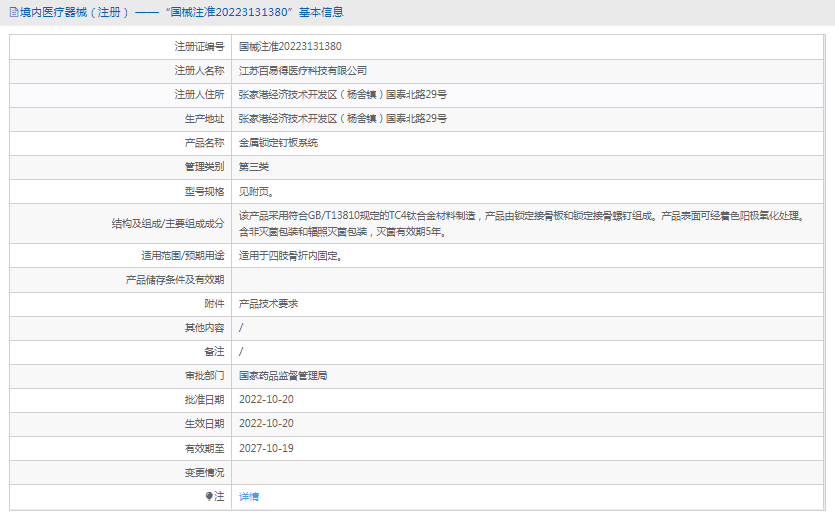The height and width of the screenshot is (517, 835).
Task: Click the bullet icon beside 注 label
Action: coord(209,496)
